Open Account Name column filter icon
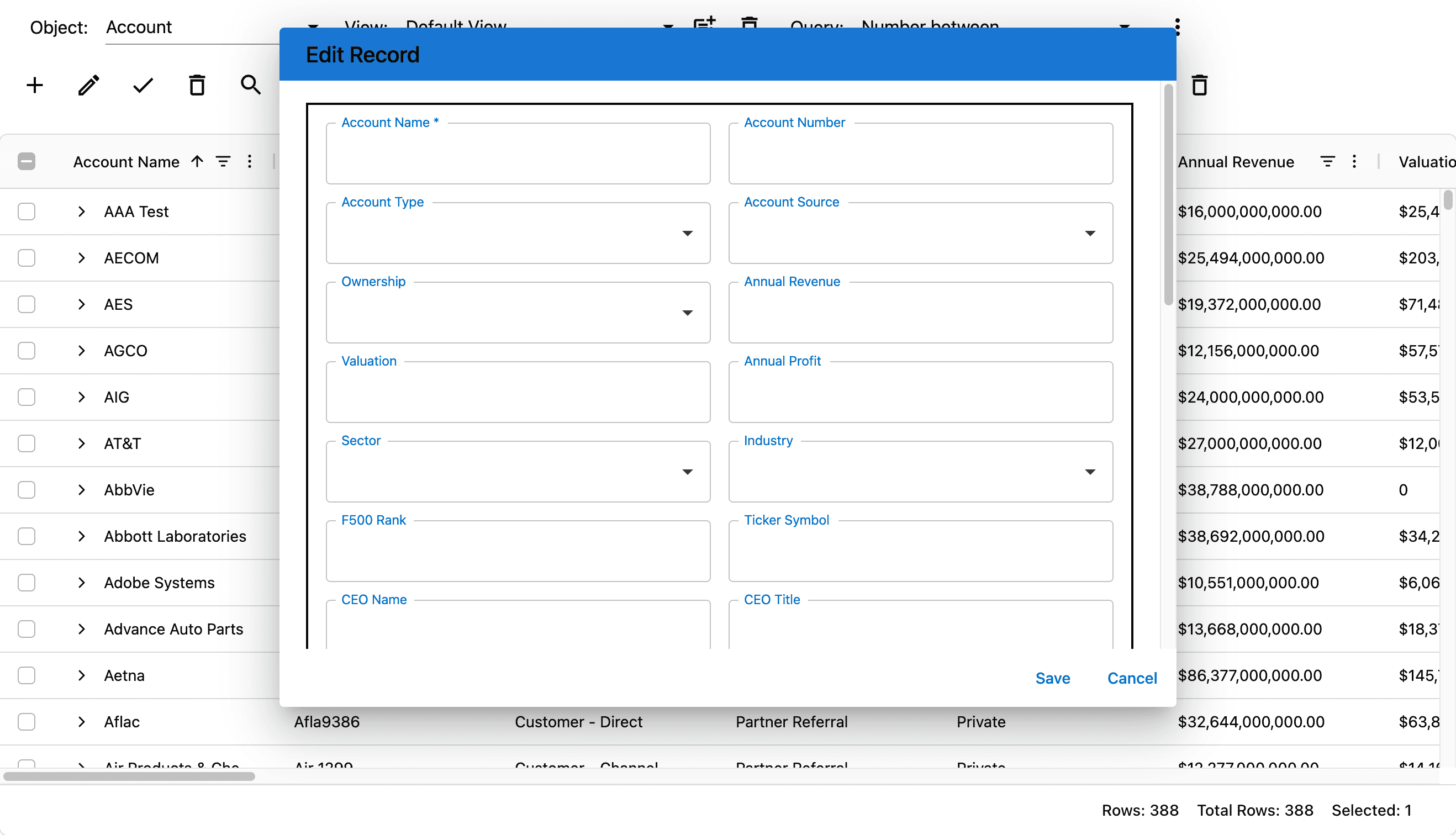Image resolution: width=1456 pixels, height=835 pixels. coord(223,162)
